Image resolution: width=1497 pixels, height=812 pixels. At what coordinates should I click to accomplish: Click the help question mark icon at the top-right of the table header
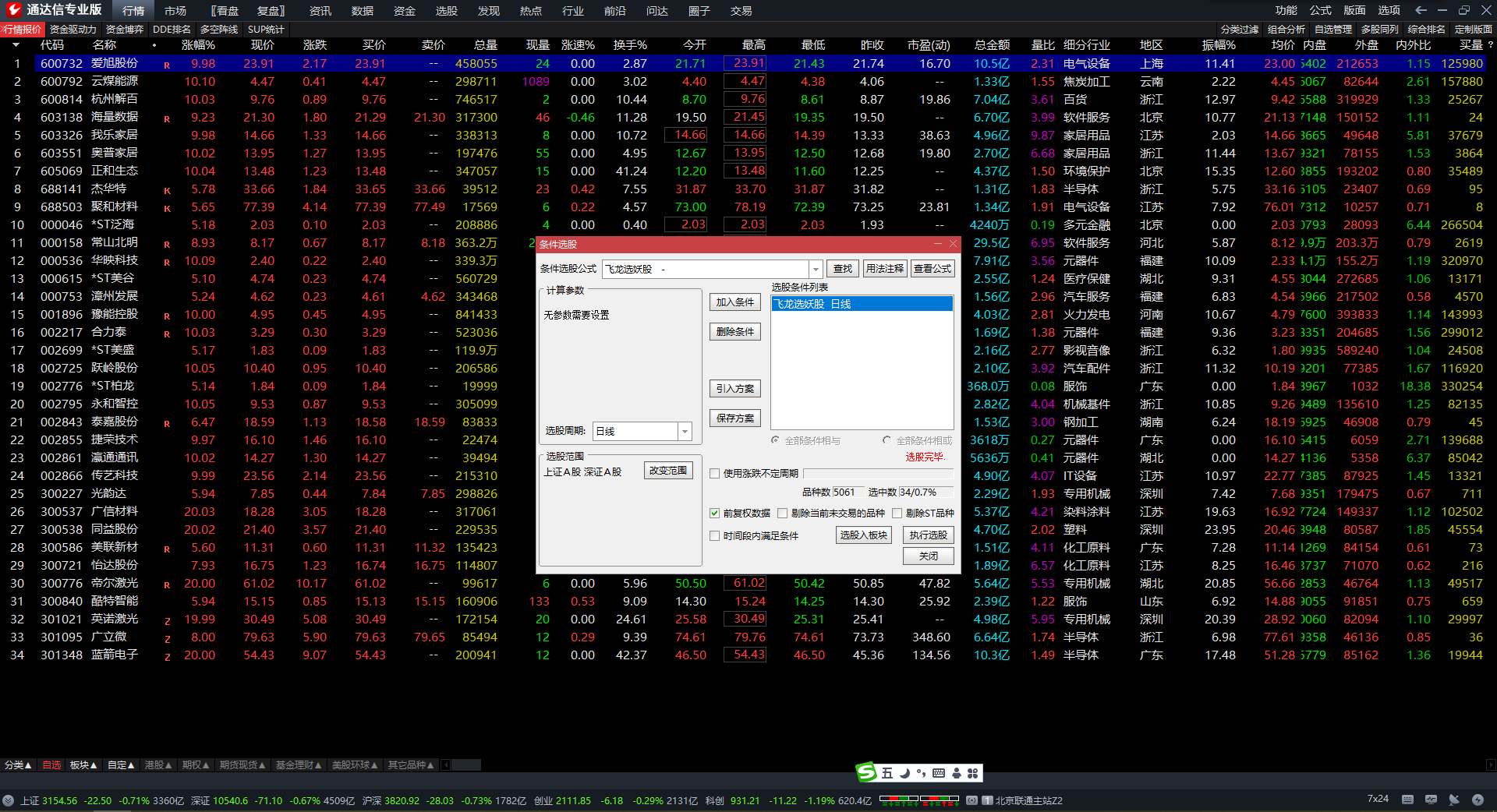pos(1490,45)
